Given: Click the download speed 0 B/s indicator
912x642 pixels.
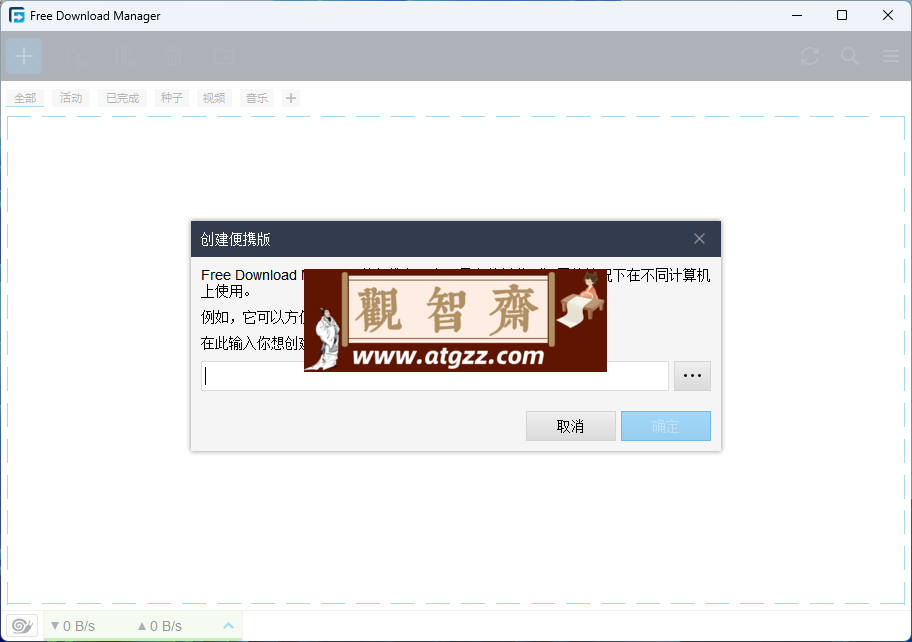Looking at the screenshot, I should pyautogui.click(x=73, y=626).
